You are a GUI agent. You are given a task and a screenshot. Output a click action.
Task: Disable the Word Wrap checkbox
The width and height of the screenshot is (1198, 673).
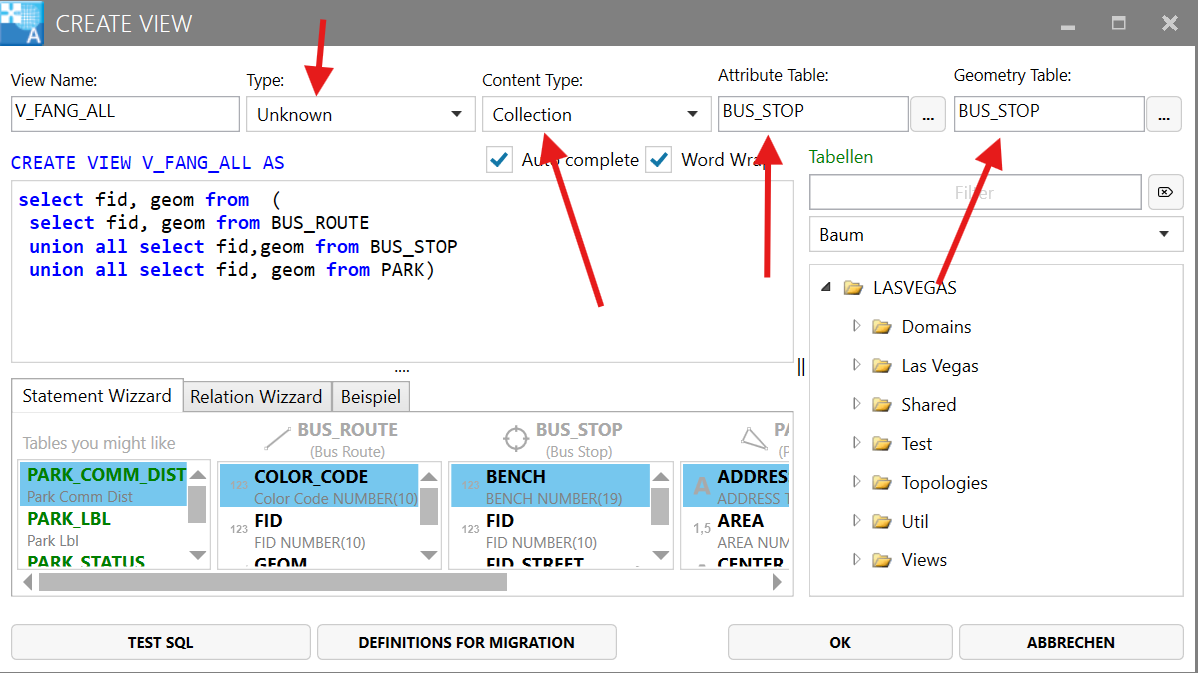[658, 160]
